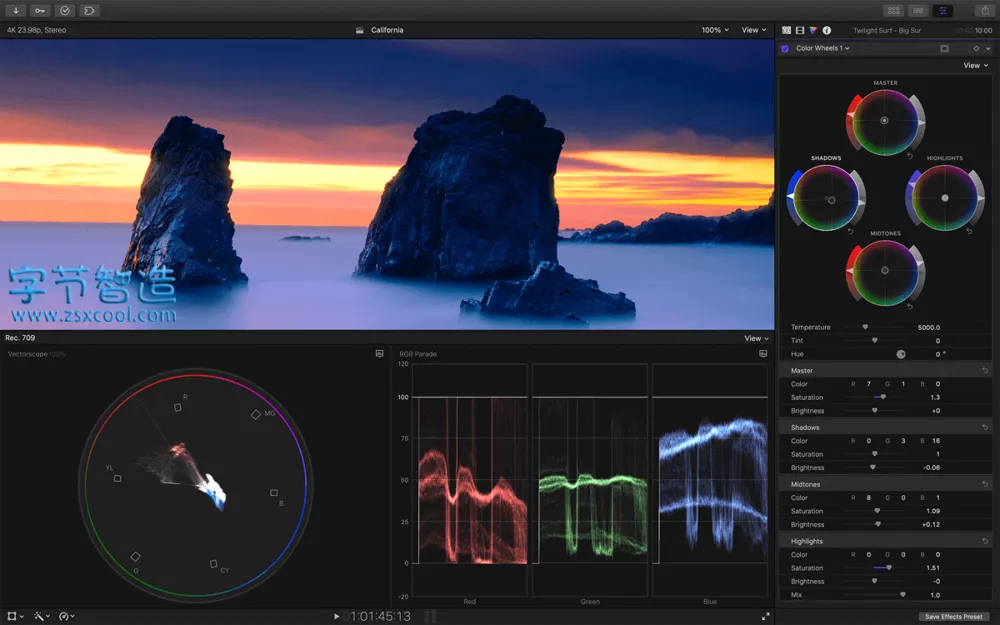The width and height of the screenshot is (1000, 625).
Task: Open the scopes View dropdown menu
Action: [756, 338]
